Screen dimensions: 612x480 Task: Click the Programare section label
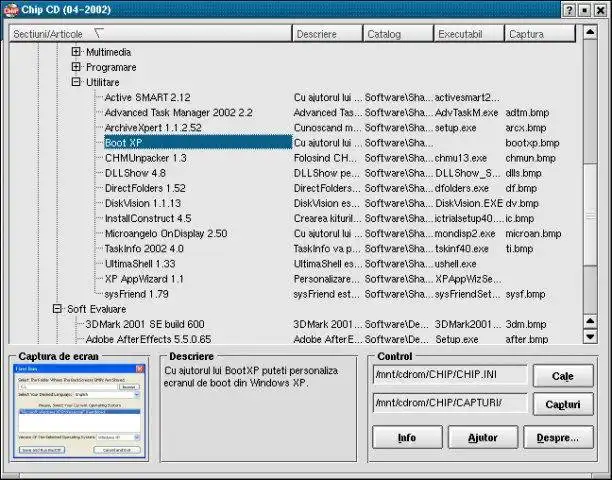[x=111, y=67]
